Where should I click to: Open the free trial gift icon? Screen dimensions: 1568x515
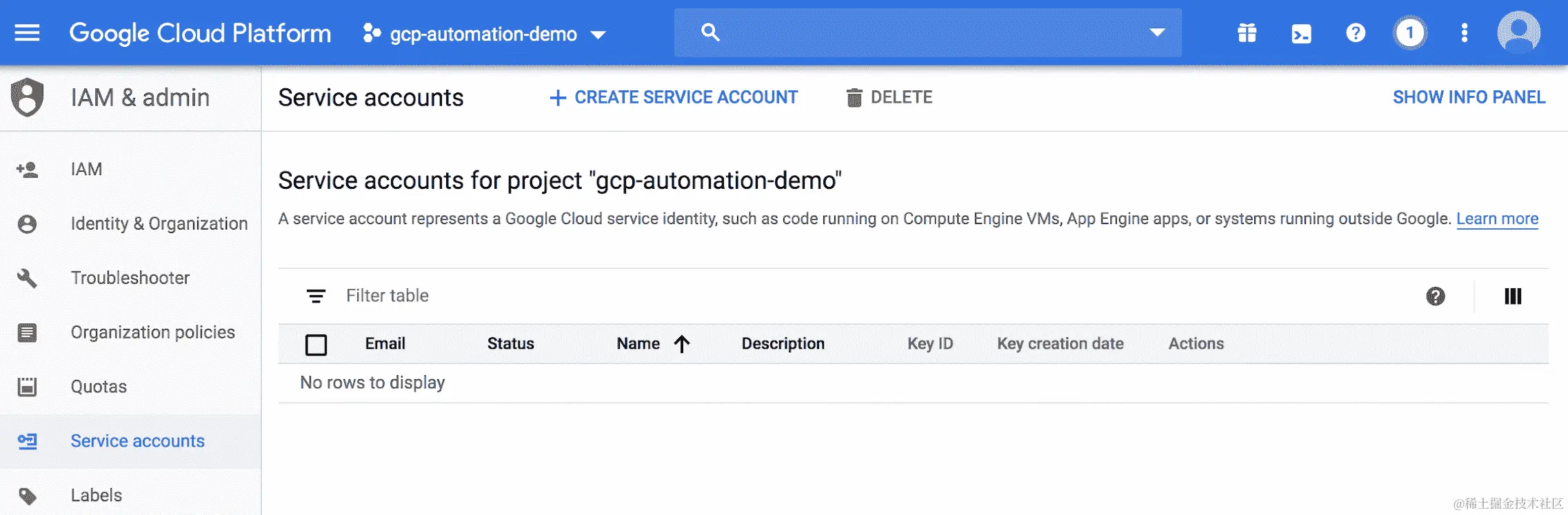point(1247,32)
